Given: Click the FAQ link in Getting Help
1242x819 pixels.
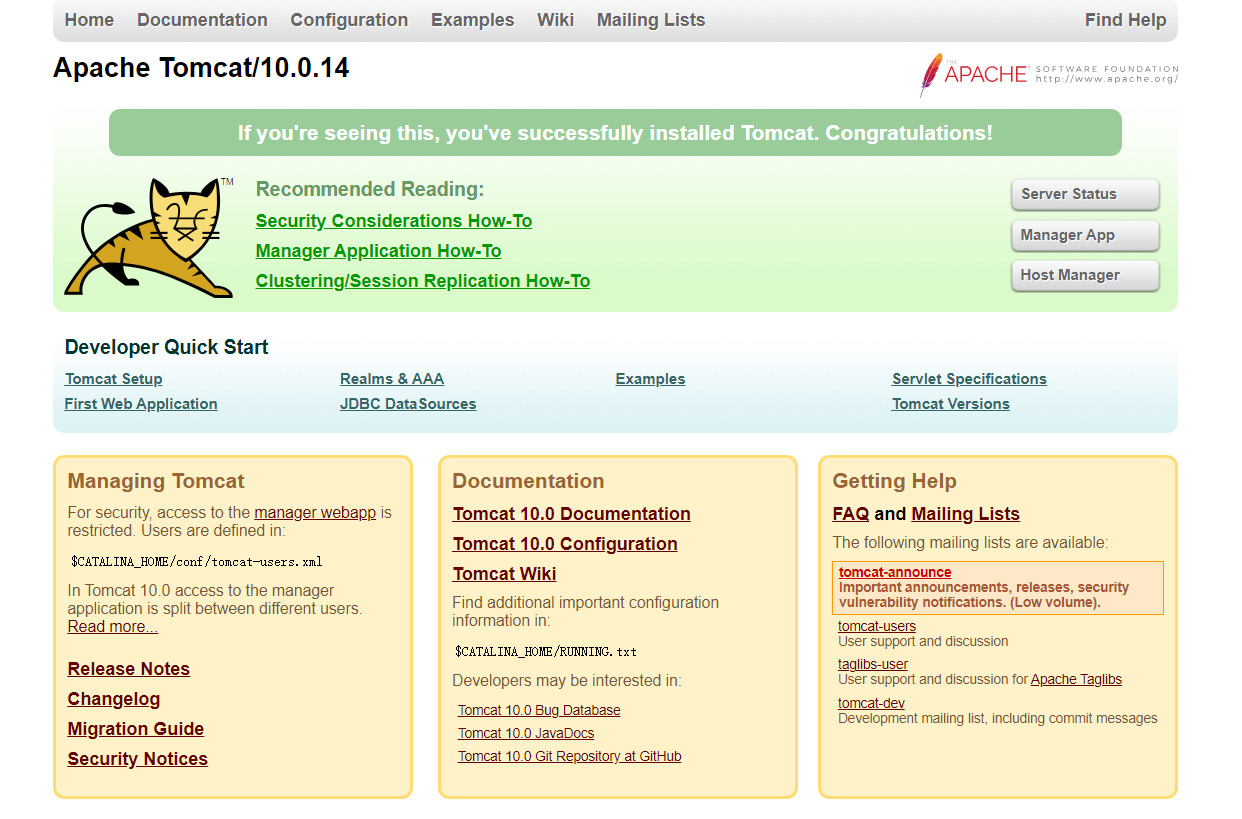Looking at the screenshot, I should (851, 514).
